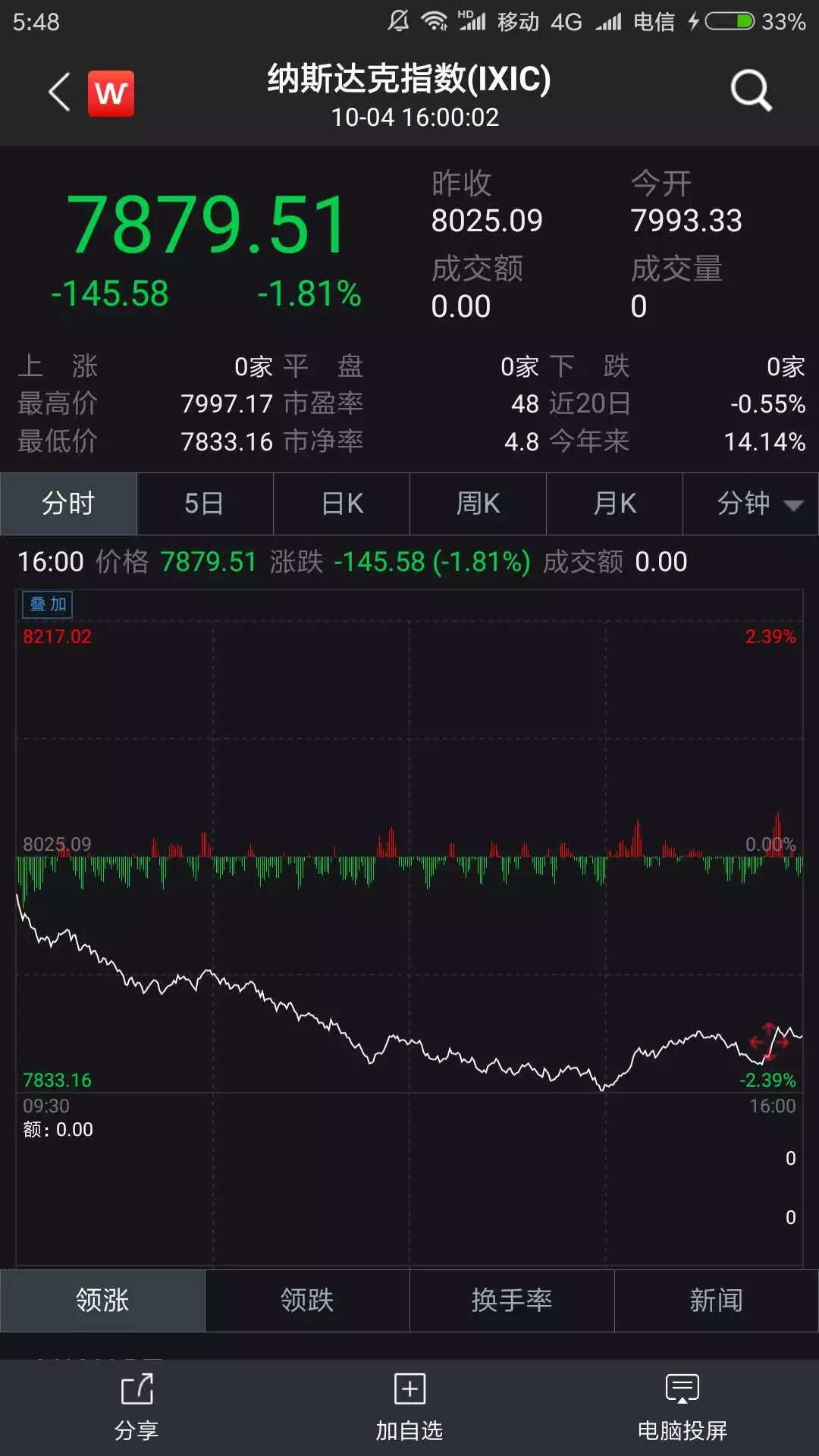Switch to the 月K chart tab
This screenshot has width=819, height=1456.
click(614, 504)
